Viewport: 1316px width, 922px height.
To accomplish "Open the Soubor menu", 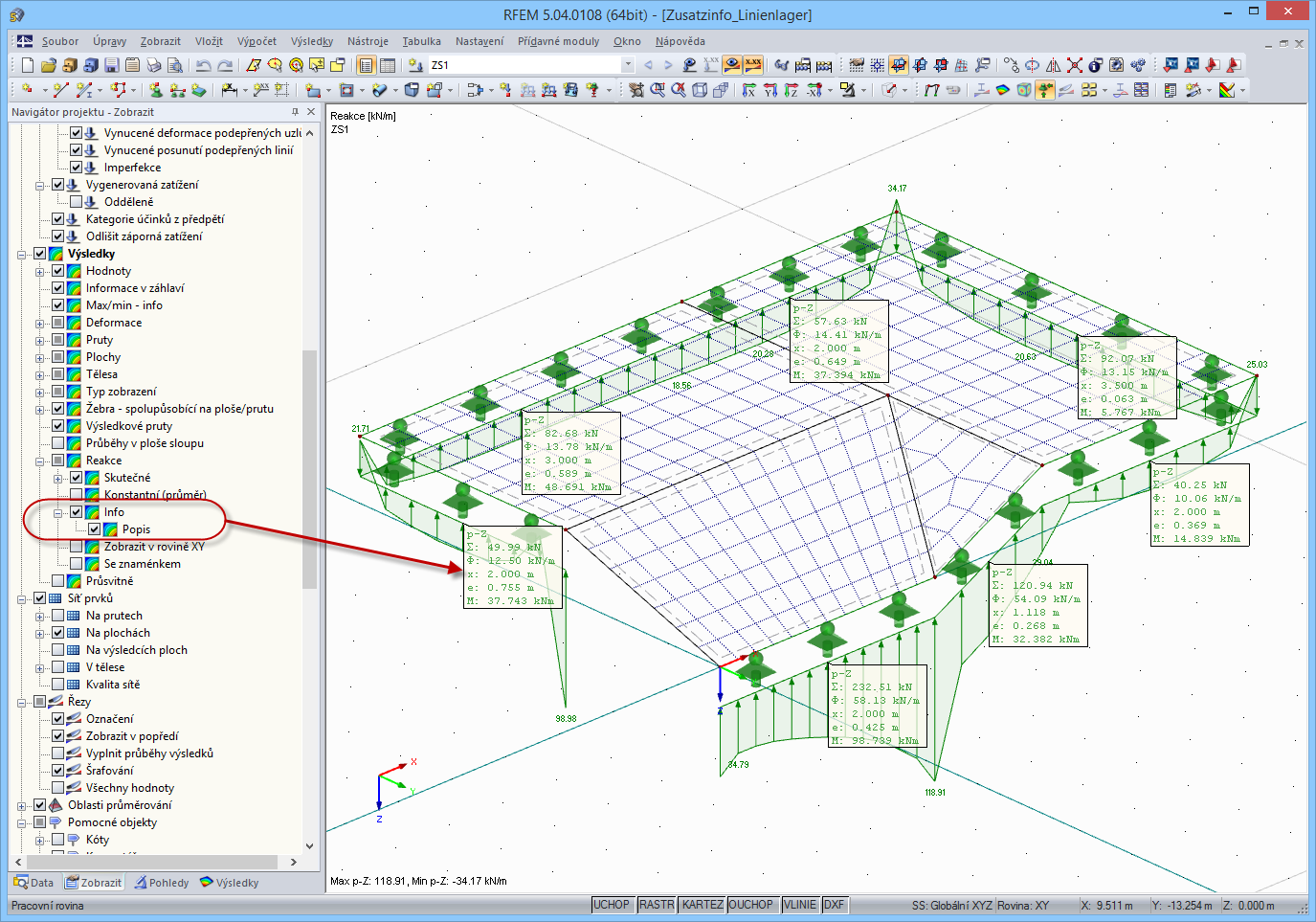I will (60, 41).
